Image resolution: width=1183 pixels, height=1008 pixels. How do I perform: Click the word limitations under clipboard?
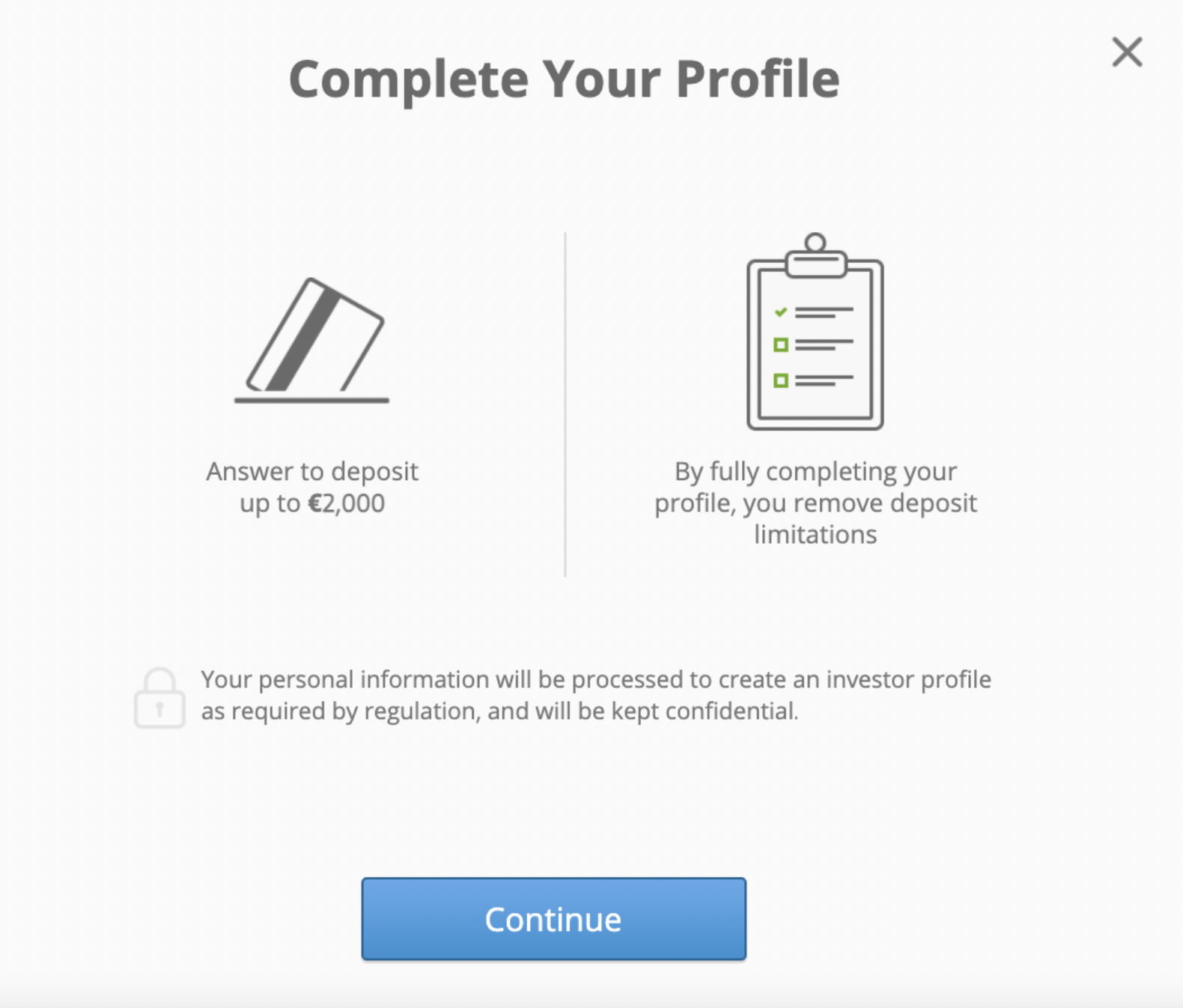point(815,534)
